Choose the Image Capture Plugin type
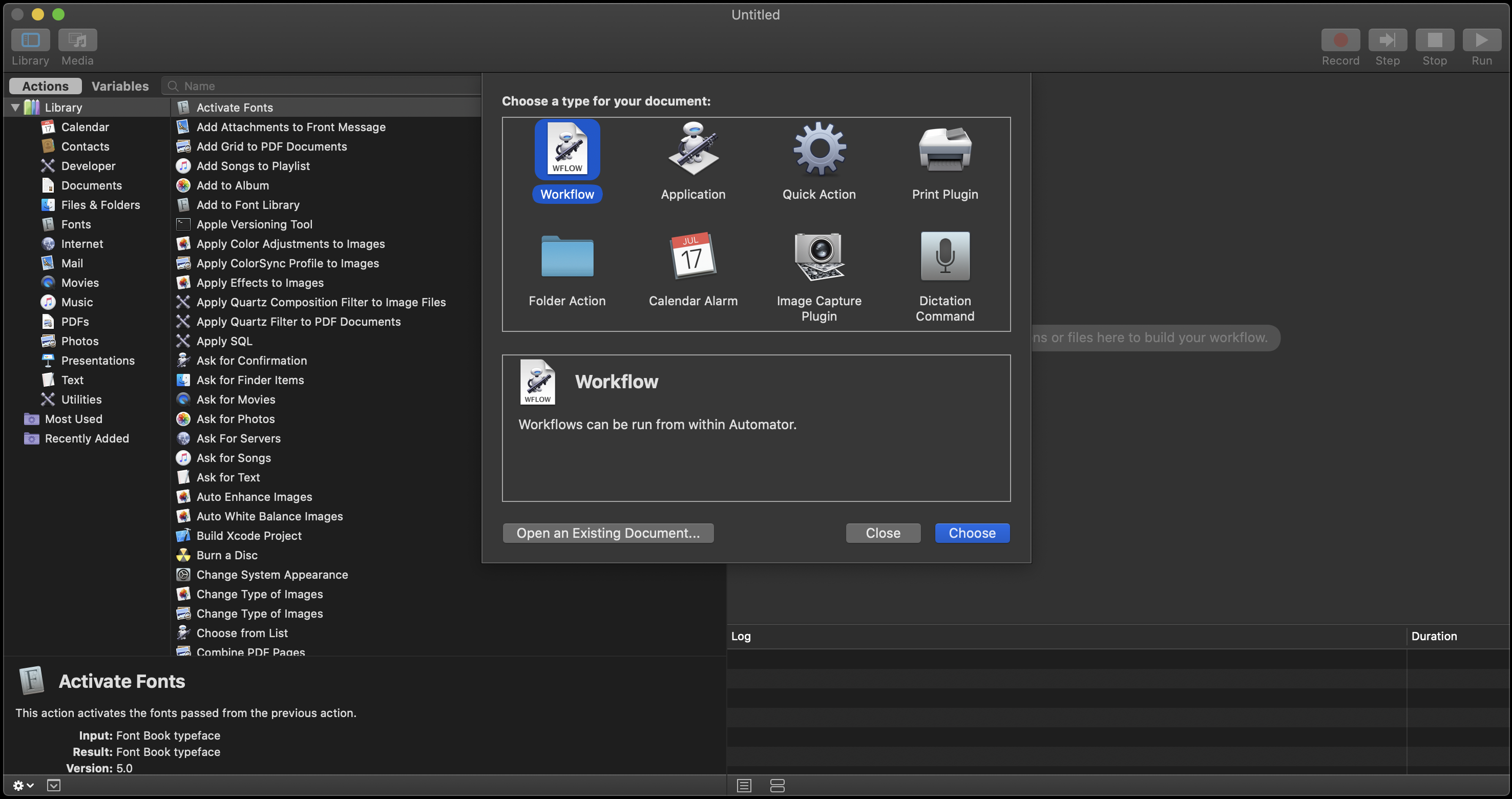 819,257
